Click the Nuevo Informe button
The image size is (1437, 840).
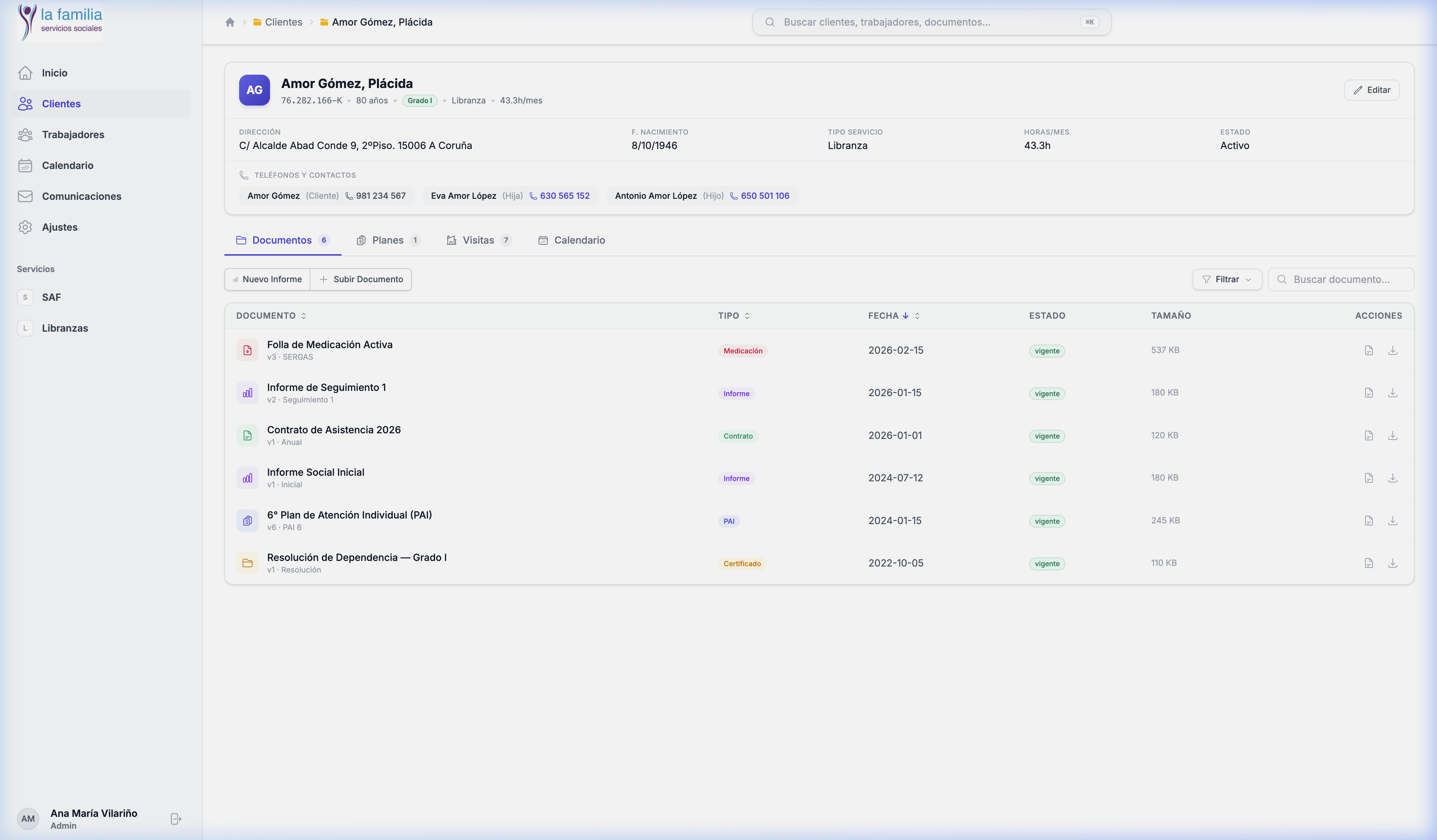pyautogui.click(x=268, y=279)
